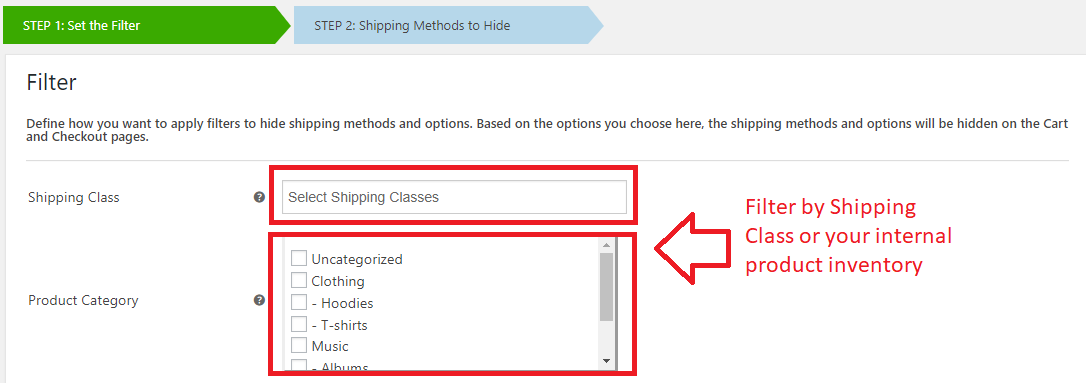The width and height of the screenshot is (1086, 383).
Task: Toggle the Albums subcategory checkbox
Action: click(299, 366)
